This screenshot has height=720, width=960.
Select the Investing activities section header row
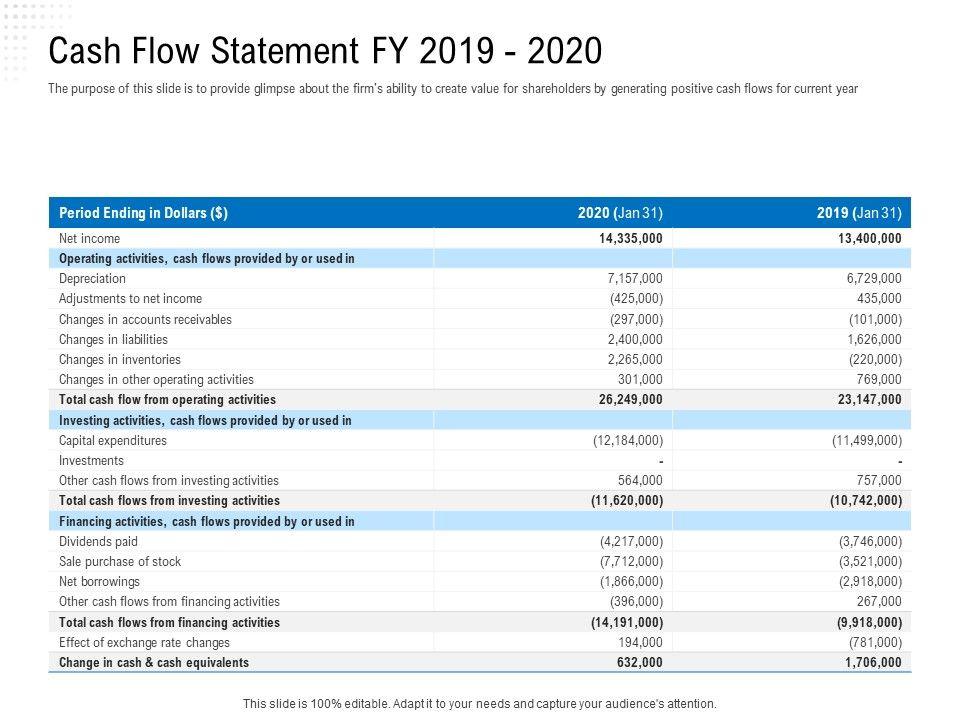pos(205,420)
